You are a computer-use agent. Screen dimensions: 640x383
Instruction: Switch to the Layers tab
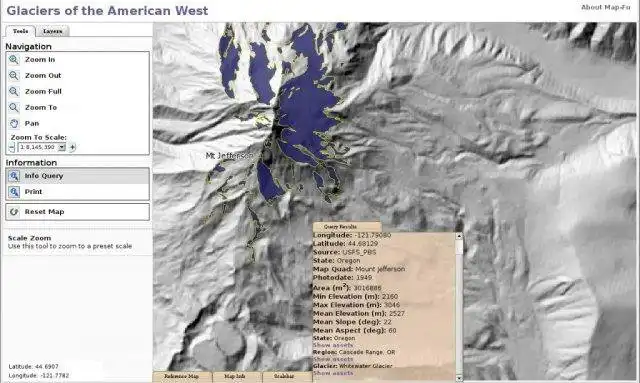click(53, 31)
